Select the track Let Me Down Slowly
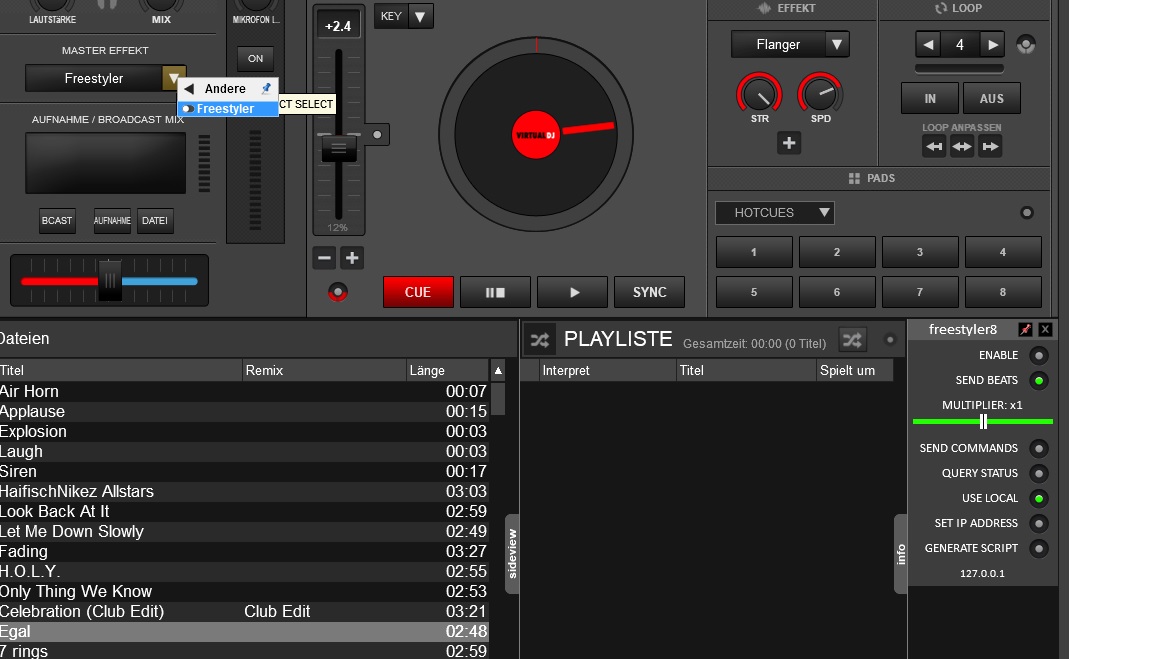 pyautogui.click(x=244, y=532)
